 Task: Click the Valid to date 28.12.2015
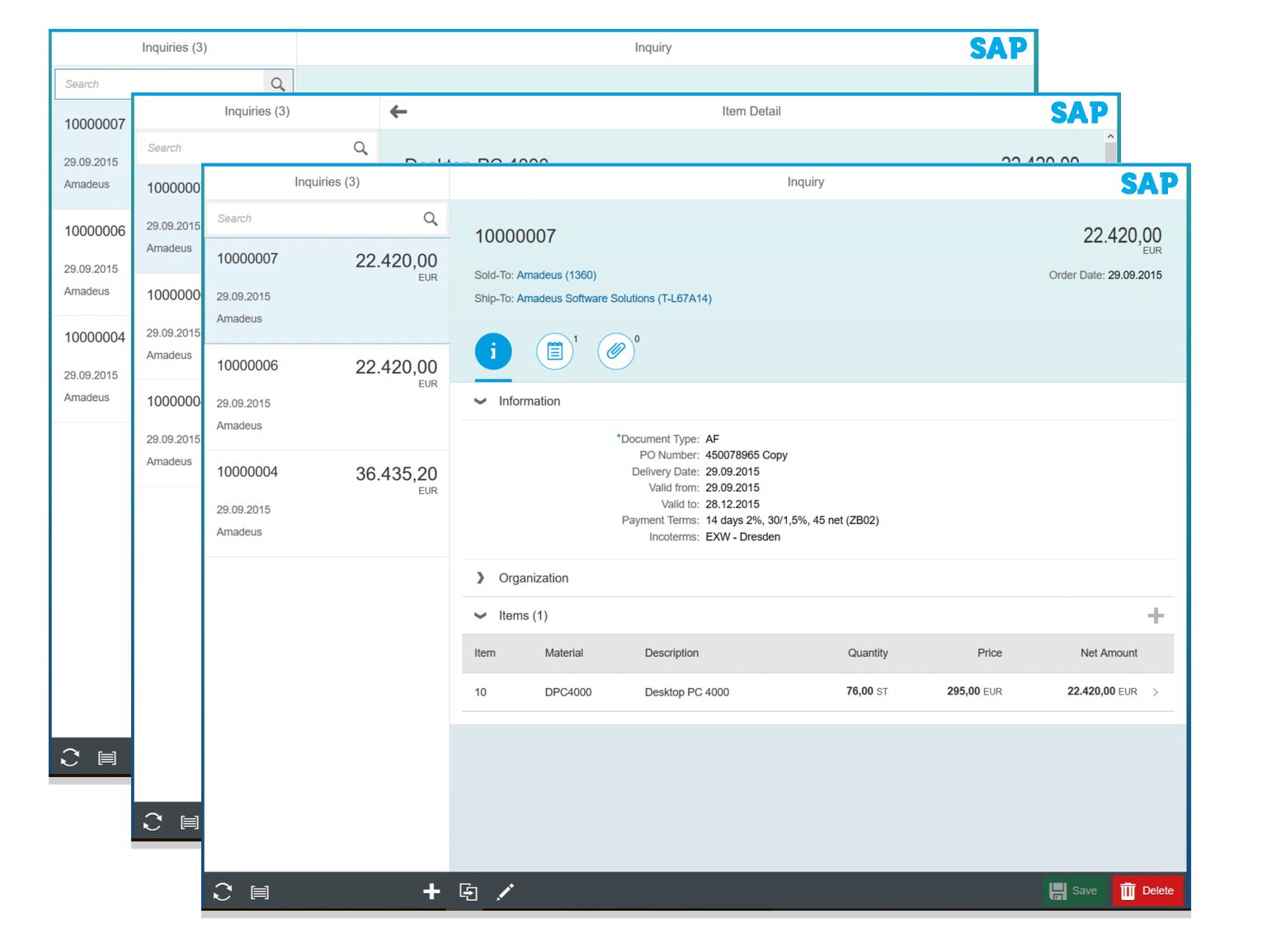732,504
